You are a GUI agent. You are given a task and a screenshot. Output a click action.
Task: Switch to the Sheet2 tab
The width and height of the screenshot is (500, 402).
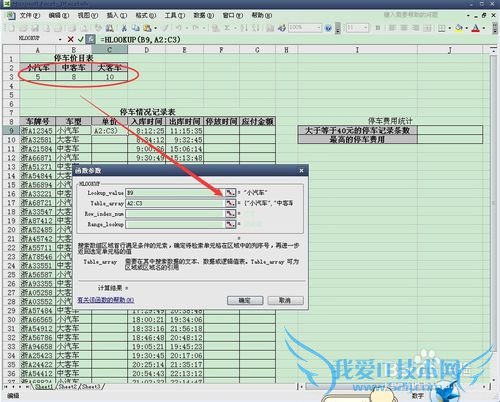click(x=67, y=387)
